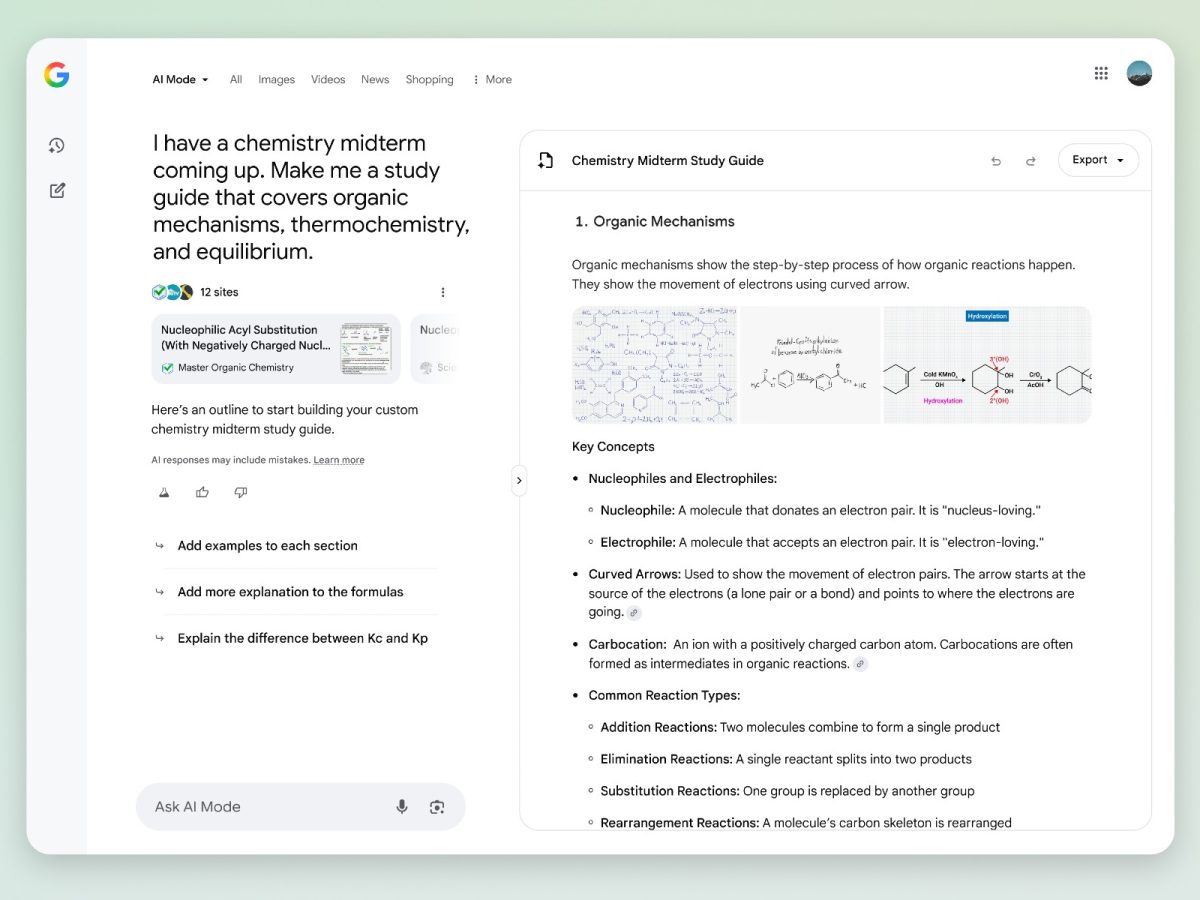Click the Substitution Reactions line
This screenshot has height=900, width=1200.
787,791
